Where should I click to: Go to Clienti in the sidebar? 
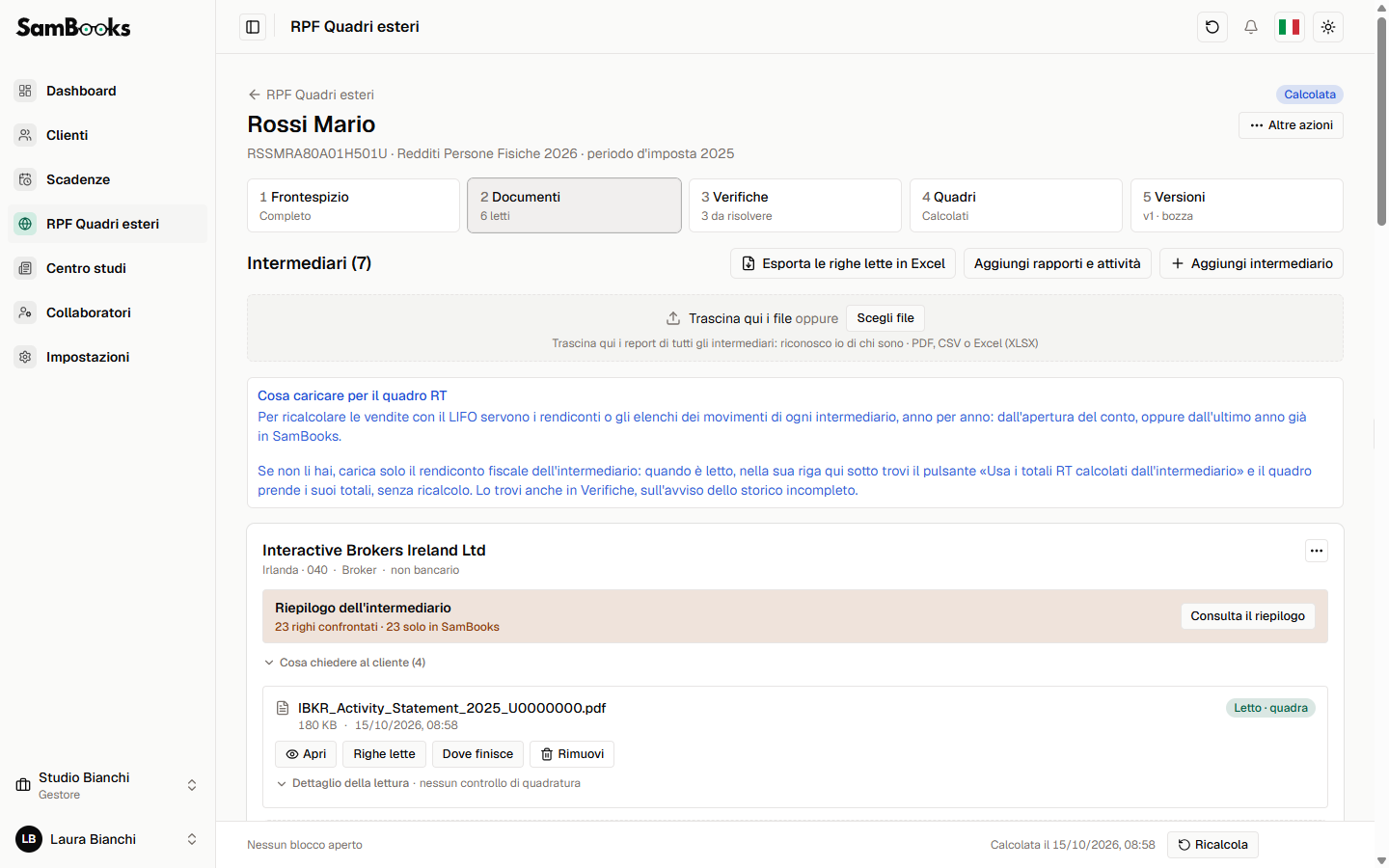point(107,135)
